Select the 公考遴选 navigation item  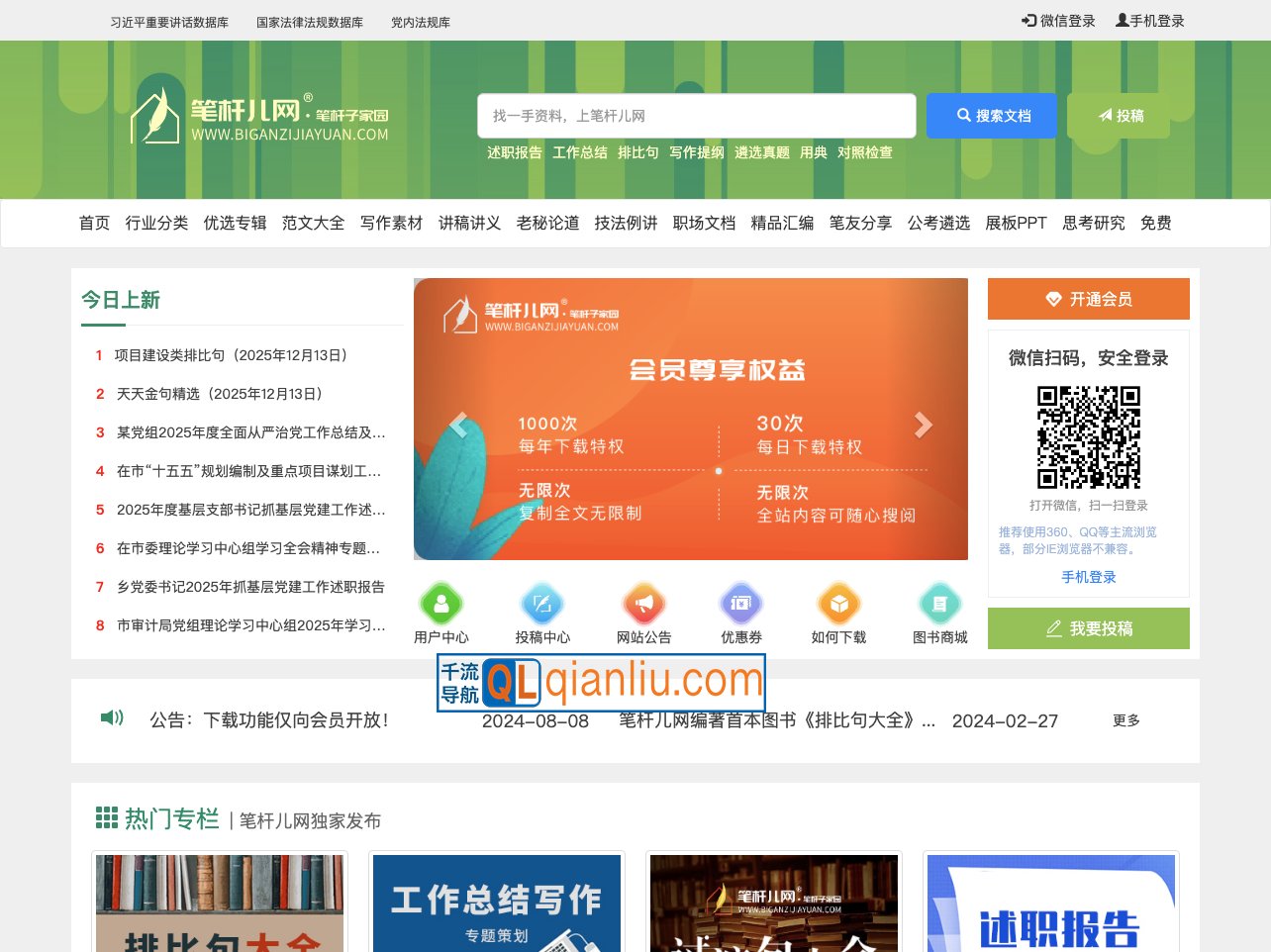click(938, 224)
